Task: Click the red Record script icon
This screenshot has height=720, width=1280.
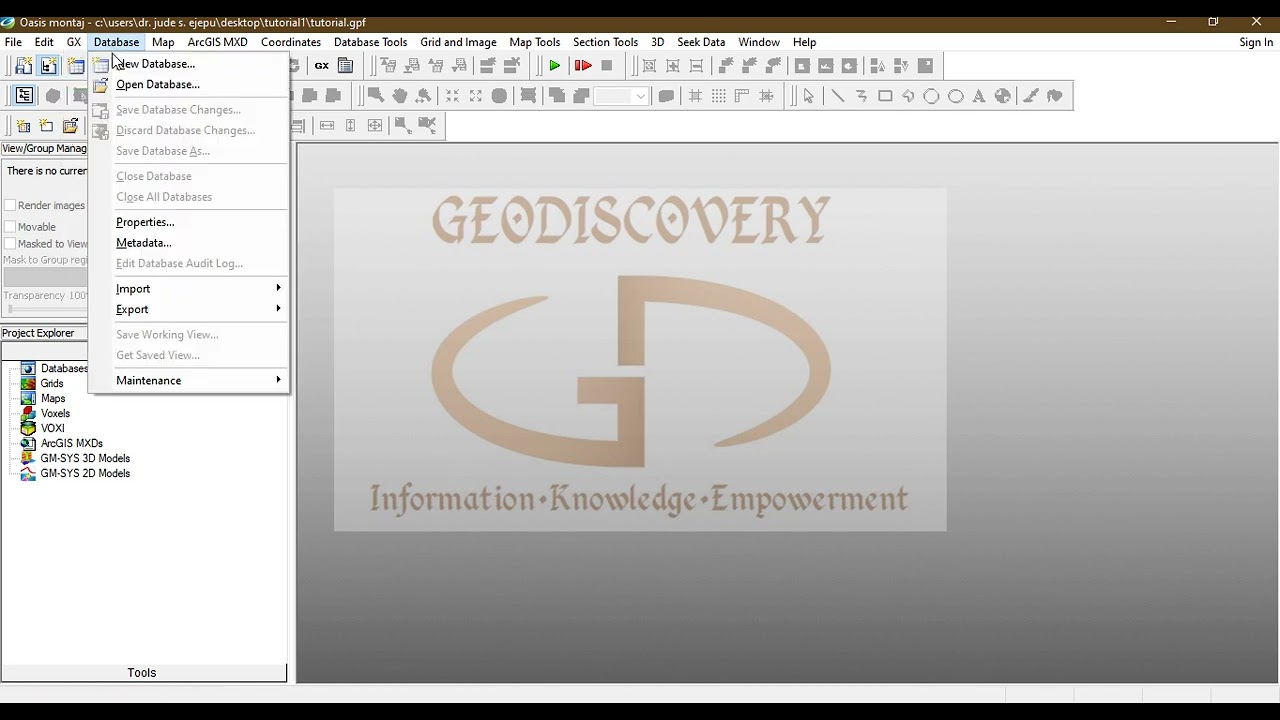Action: click(x=583, y=66)
